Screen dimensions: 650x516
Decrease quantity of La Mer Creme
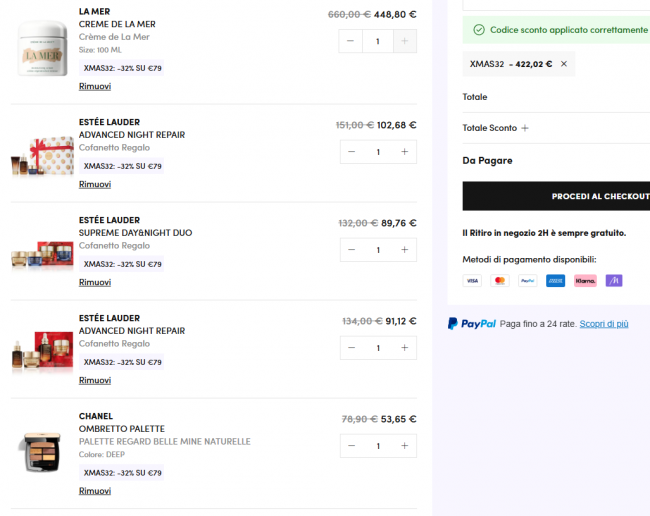click(351, 41)
